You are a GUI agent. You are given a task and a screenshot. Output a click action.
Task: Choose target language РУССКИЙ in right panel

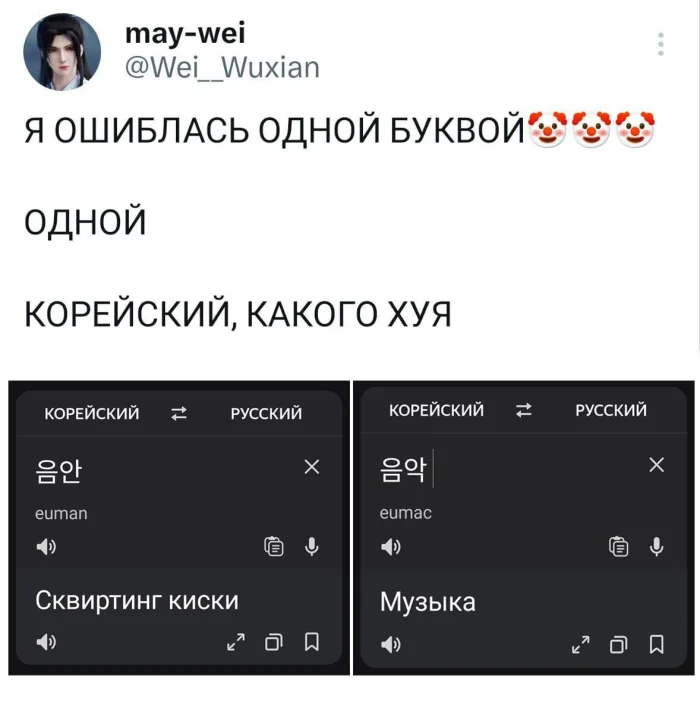tap(611, 410)
